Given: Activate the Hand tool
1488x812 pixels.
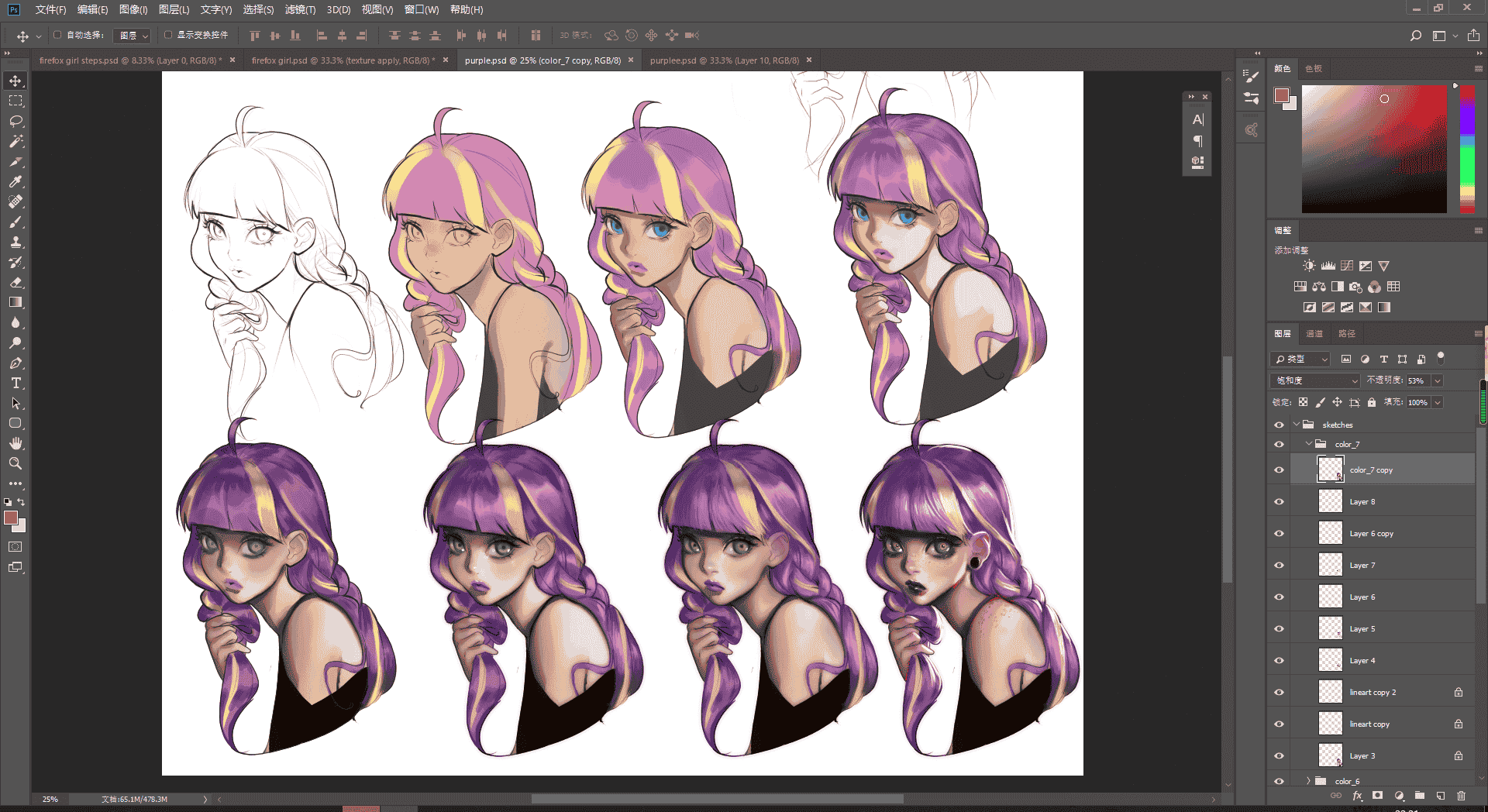Looking at the screenshot, I should pos(15,443).
